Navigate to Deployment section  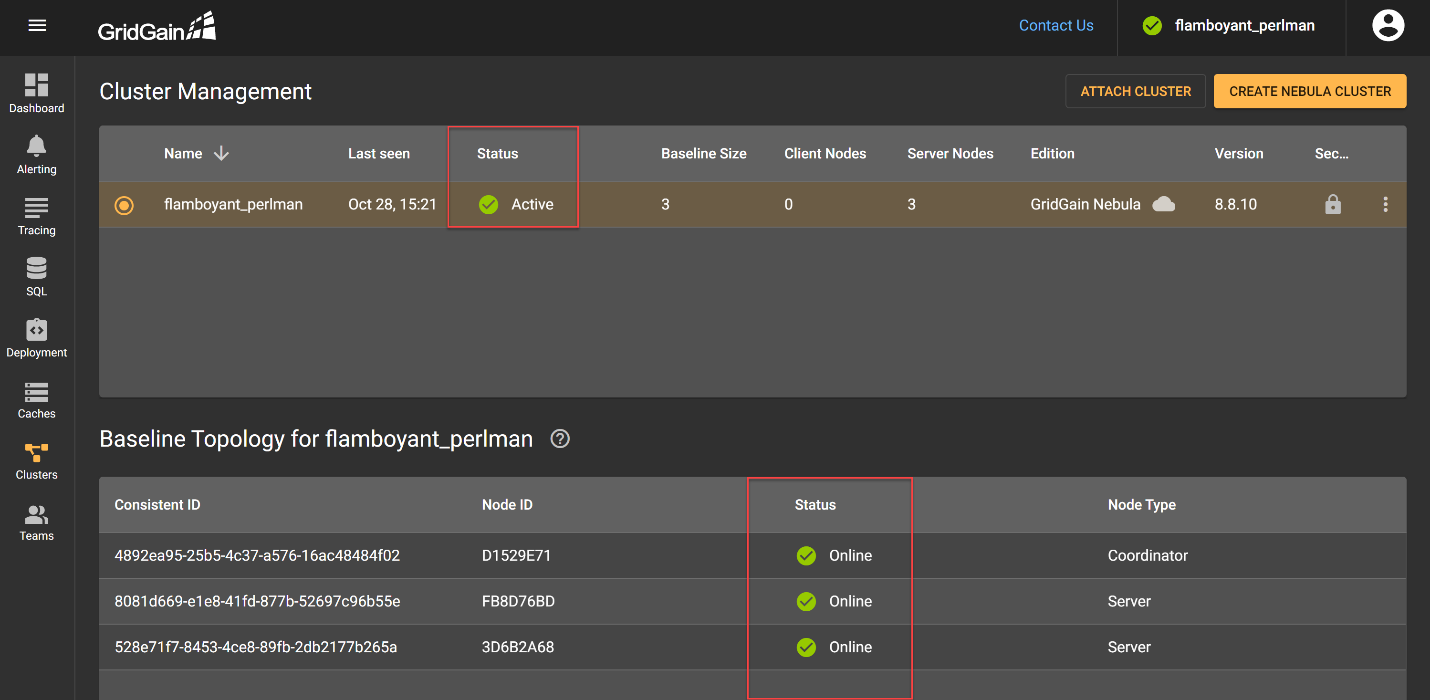click(x=37, y=337)
